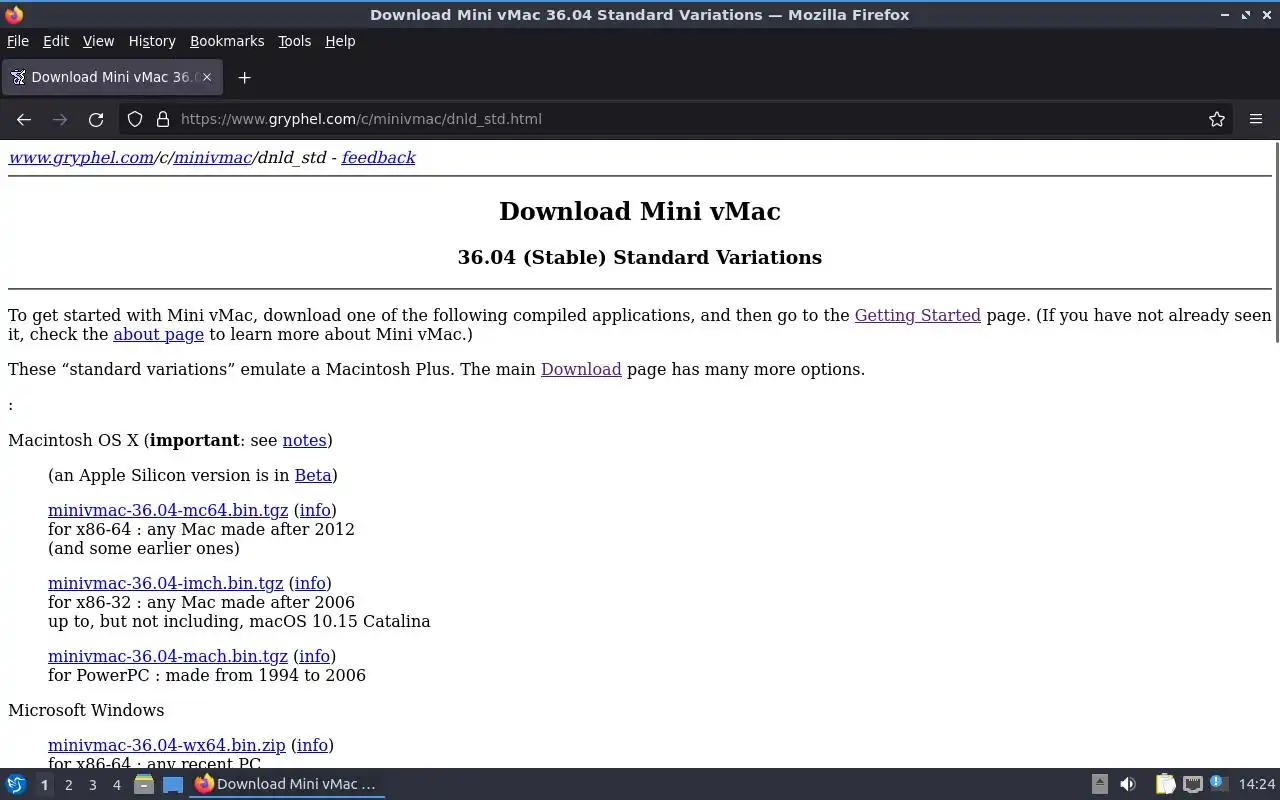
Task: Open the Beta link for Apple Silicon
Action: (x=313, y=475)
